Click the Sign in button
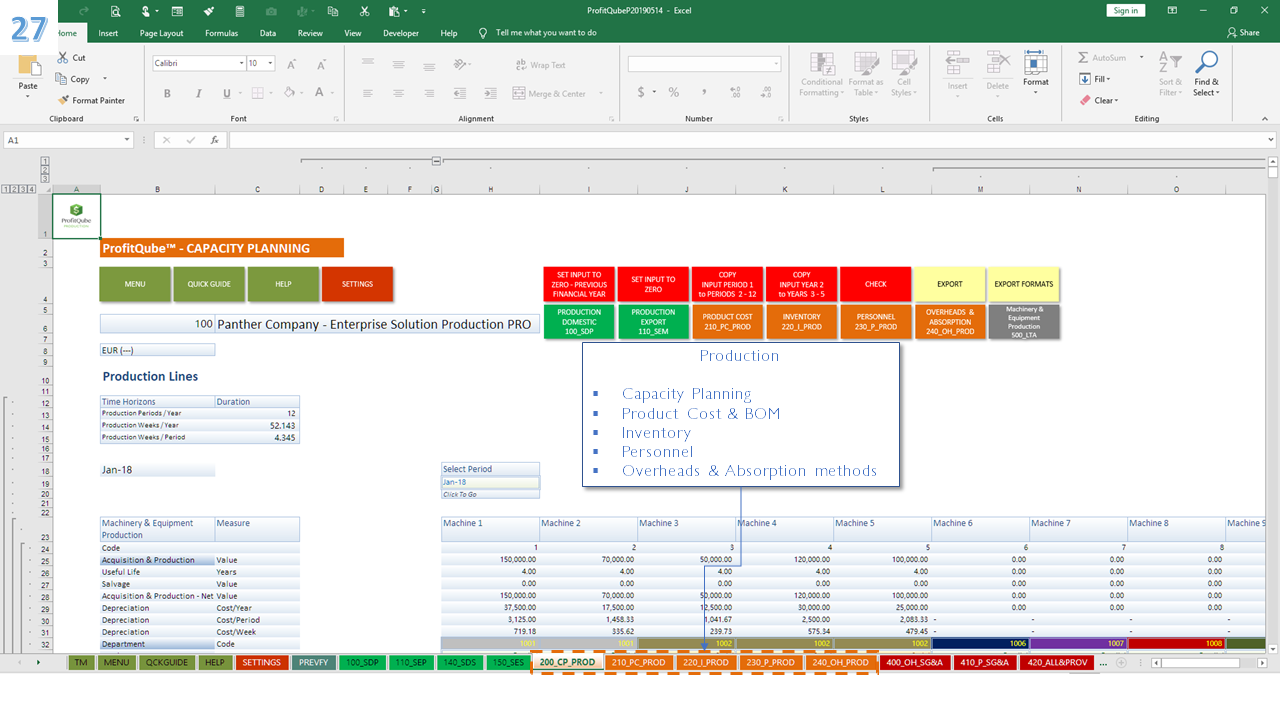Viewport: 1280px width, 720px height. 1126,10
